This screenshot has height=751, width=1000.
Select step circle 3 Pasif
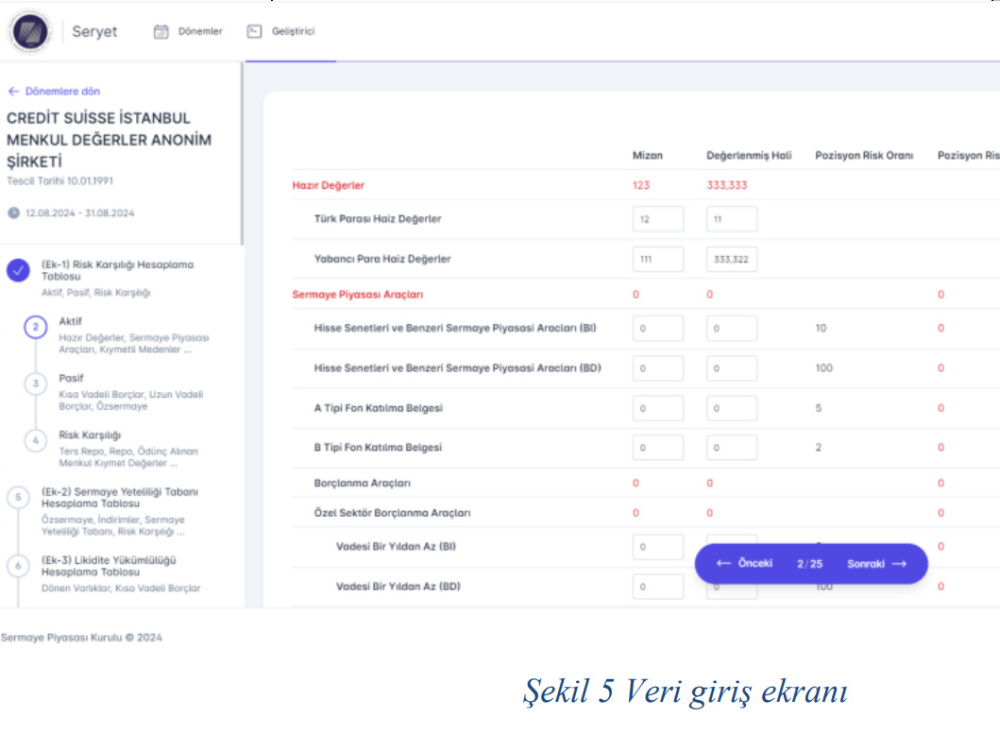click(x=36, y=384)
